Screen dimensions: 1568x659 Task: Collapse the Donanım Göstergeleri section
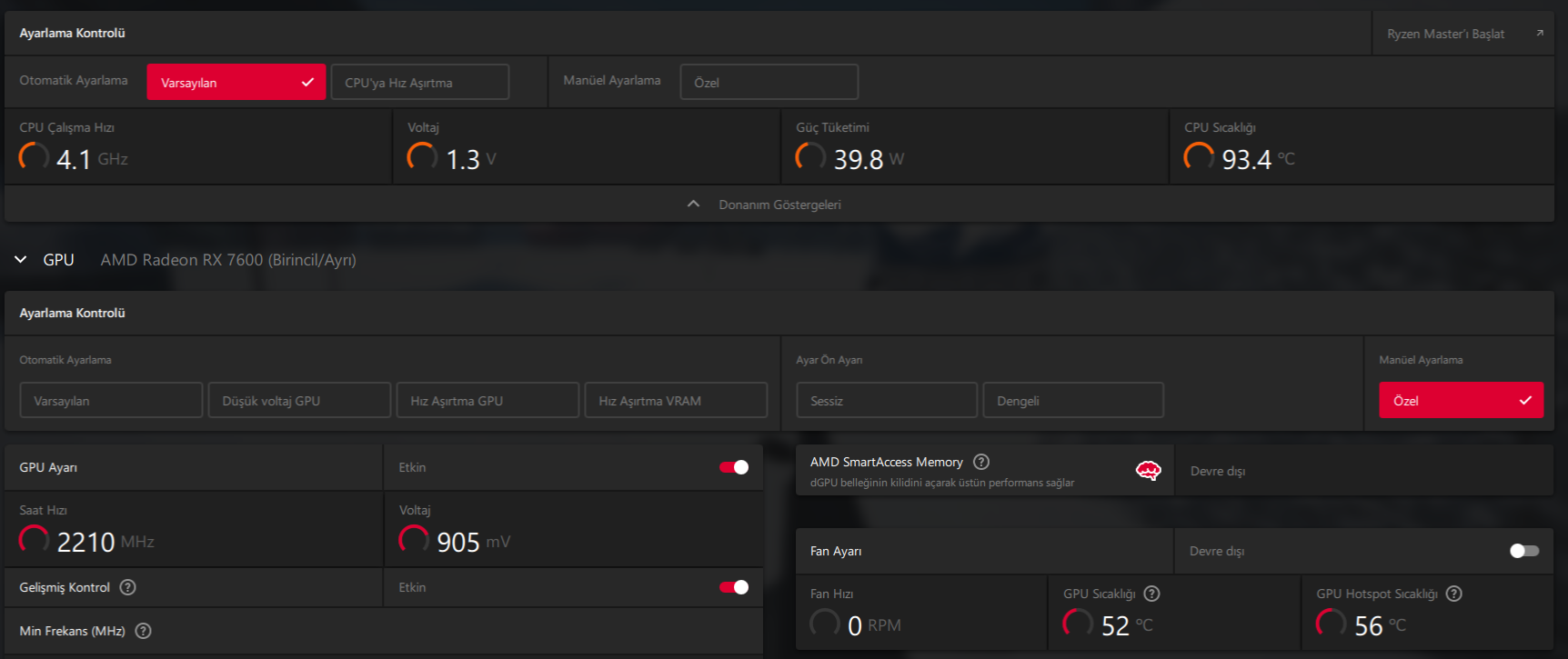point(693,205)
